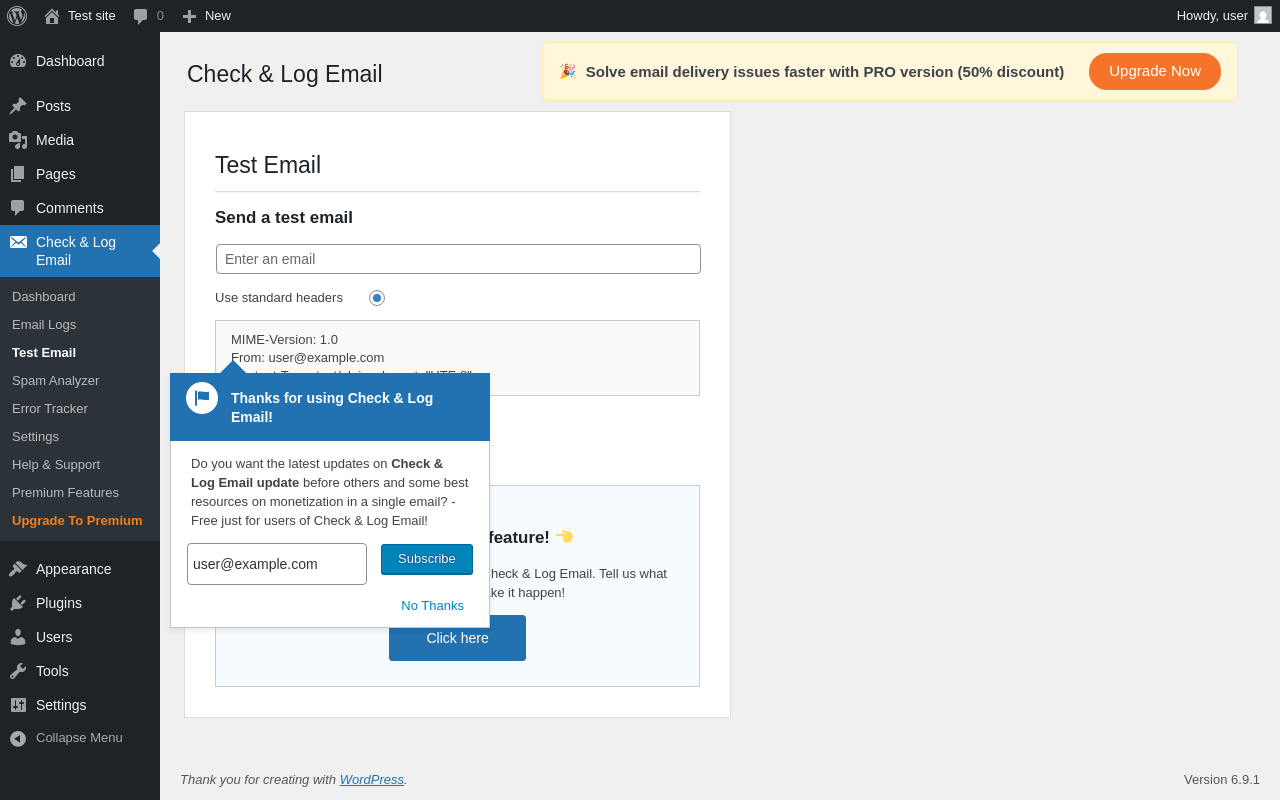Click the Media library icon
Image resolution: width=1280 pixels, height=800 pixels.
[18, 140]
